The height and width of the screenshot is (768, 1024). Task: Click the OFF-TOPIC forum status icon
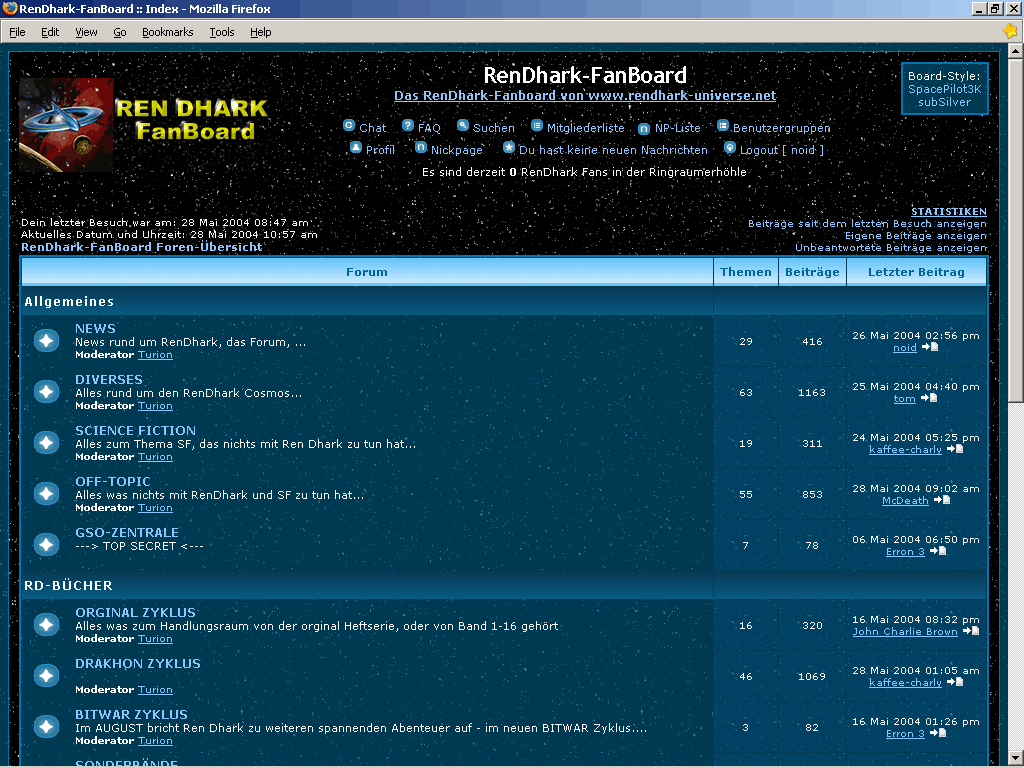[46, 493]
